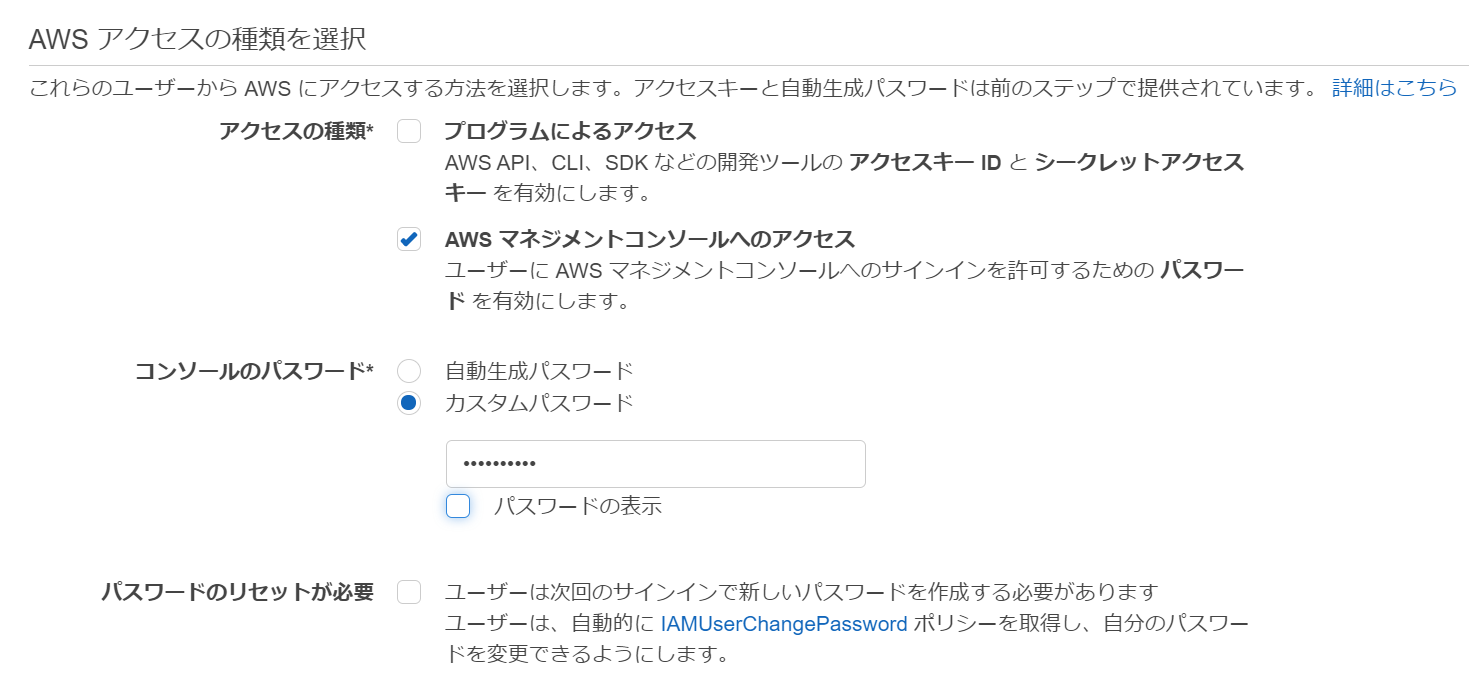Select the カスタムパスワード radio button
The image size is (1480, 683).
click(409, 403)
